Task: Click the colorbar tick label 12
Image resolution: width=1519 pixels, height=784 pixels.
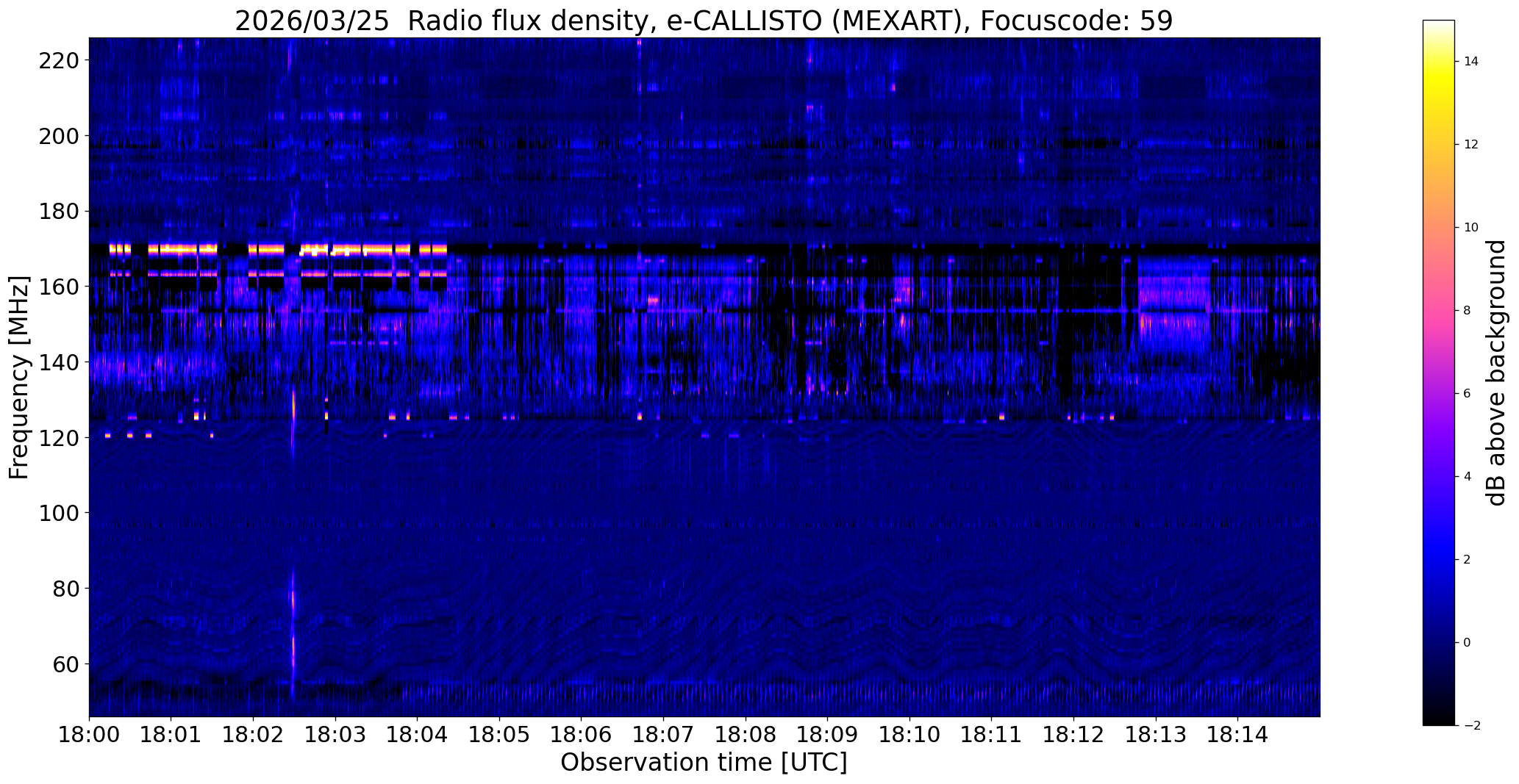Action: (x=1471, y=145)
